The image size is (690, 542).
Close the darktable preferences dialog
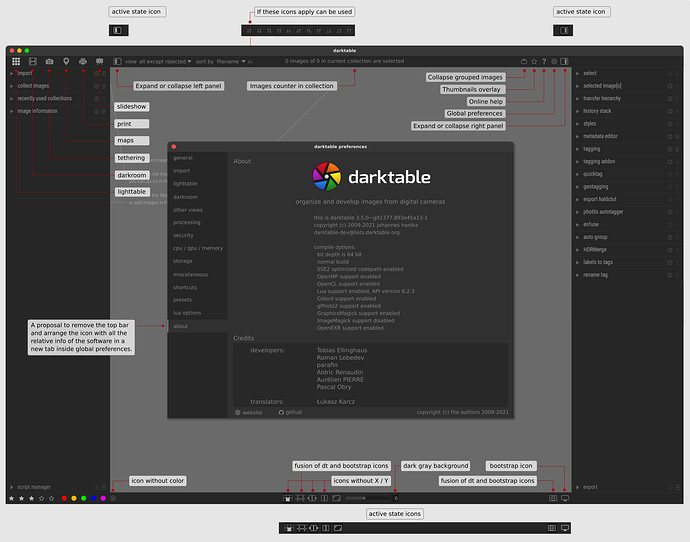(174, 146)
